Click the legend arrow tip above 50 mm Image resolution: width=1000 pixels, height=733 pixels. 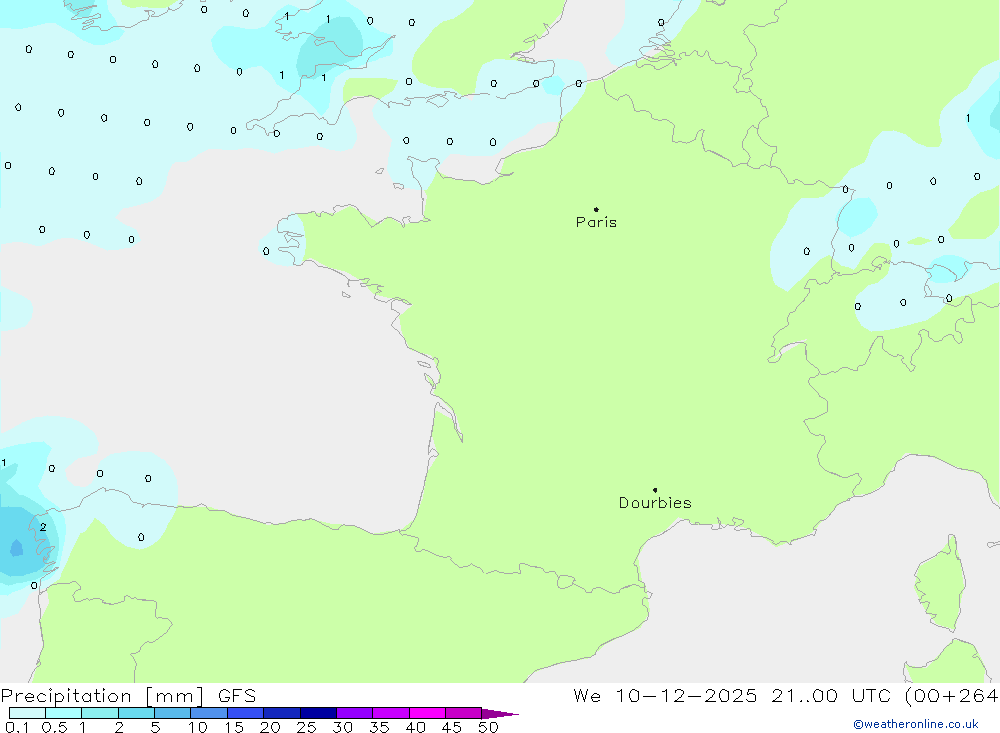point(500,714)
